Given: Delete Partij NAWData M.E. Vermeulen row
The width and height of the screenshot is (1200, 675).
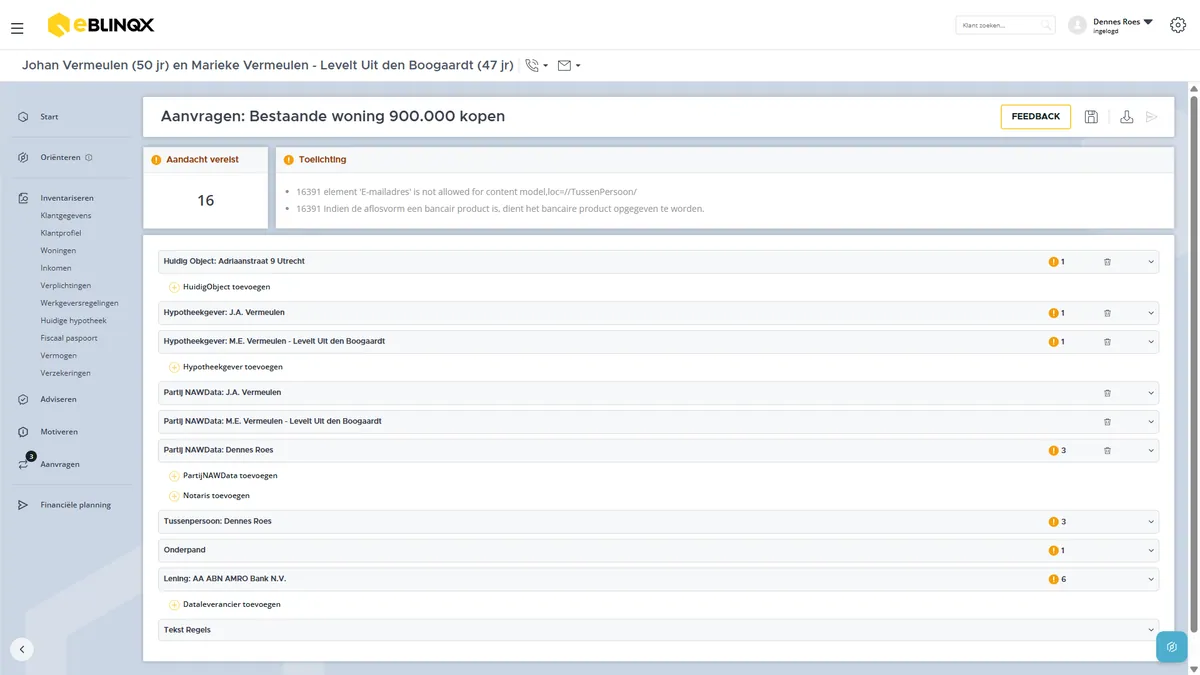Looking at the screenshot, I should (x=1107, y=422).
